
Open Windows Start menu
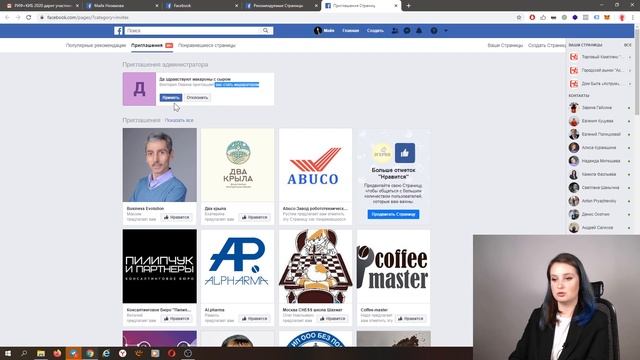pyautogui.click(x=8, y=353)
